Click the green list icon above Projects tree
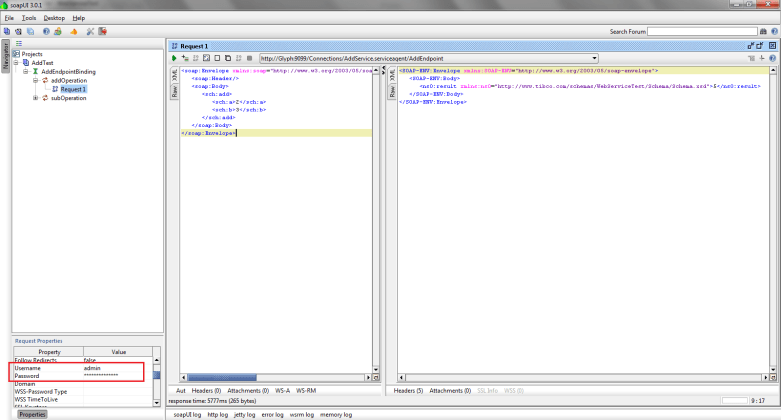The width and height of the screenshot is (781, 420). click(x=19, y=44)
